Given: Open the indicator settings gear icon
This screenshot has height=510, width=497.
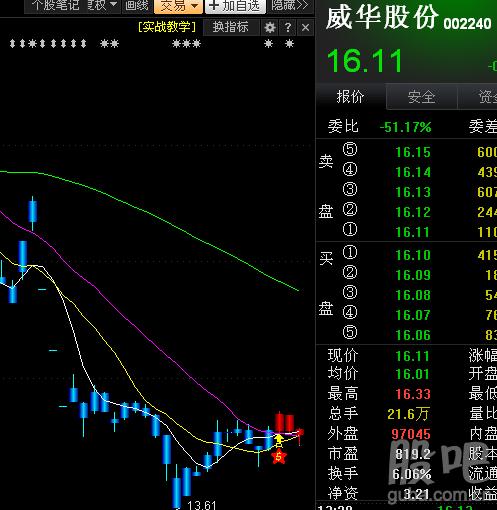Looking at the screenshot, I should pyautogui.click(x=270, y=27).
